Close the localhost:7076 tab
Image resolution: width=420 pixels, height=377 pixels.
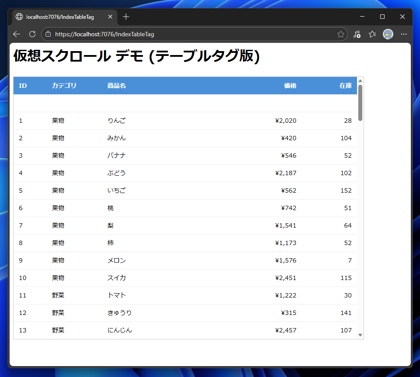[x=110, y=17]
